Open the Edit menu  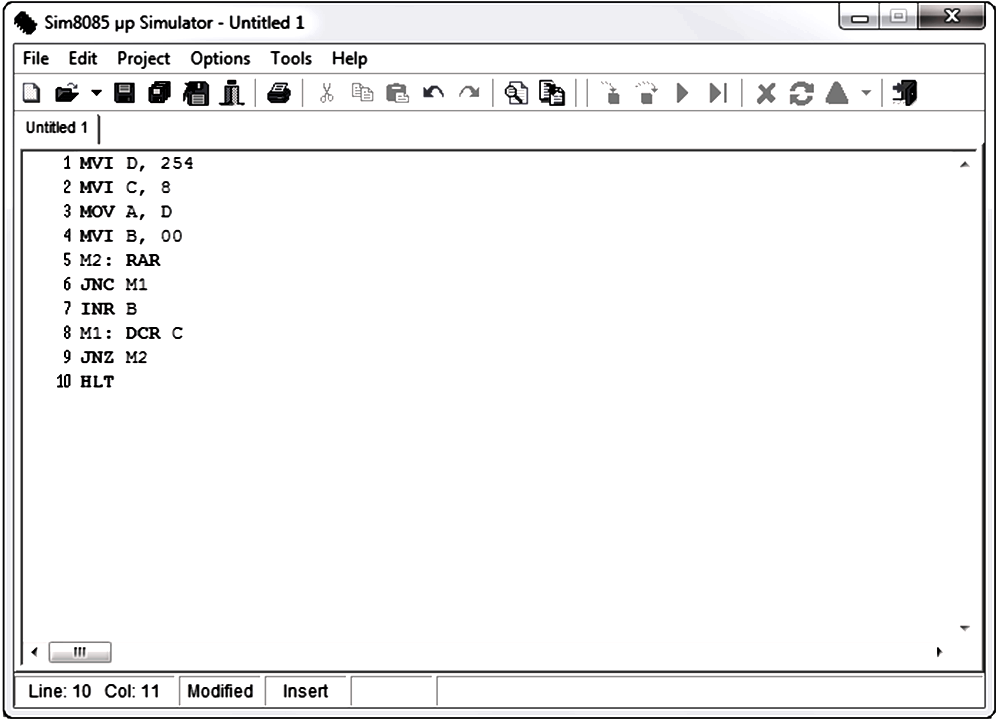pyautogui.click(x=83, y=59)
